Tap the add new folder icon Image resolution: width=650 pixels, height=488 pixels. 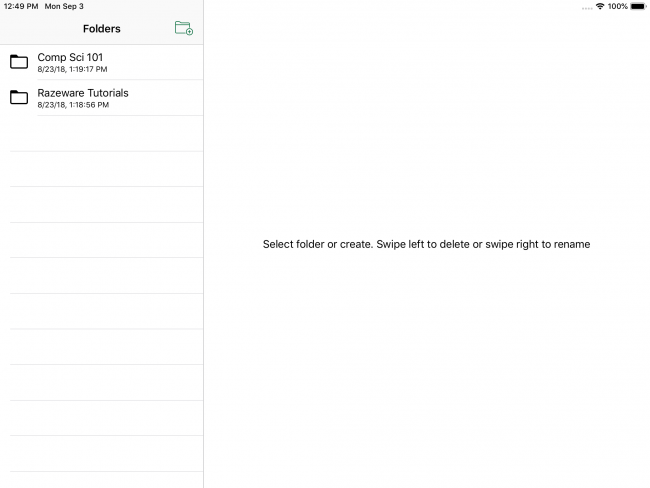pos(184,28)
